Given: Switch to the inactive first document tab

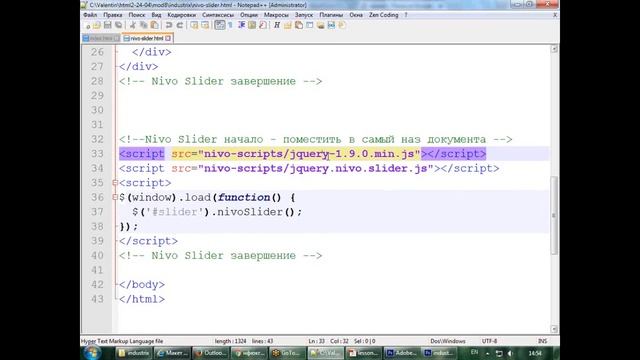Looking at the screenshot, I should tap(101, 38).
